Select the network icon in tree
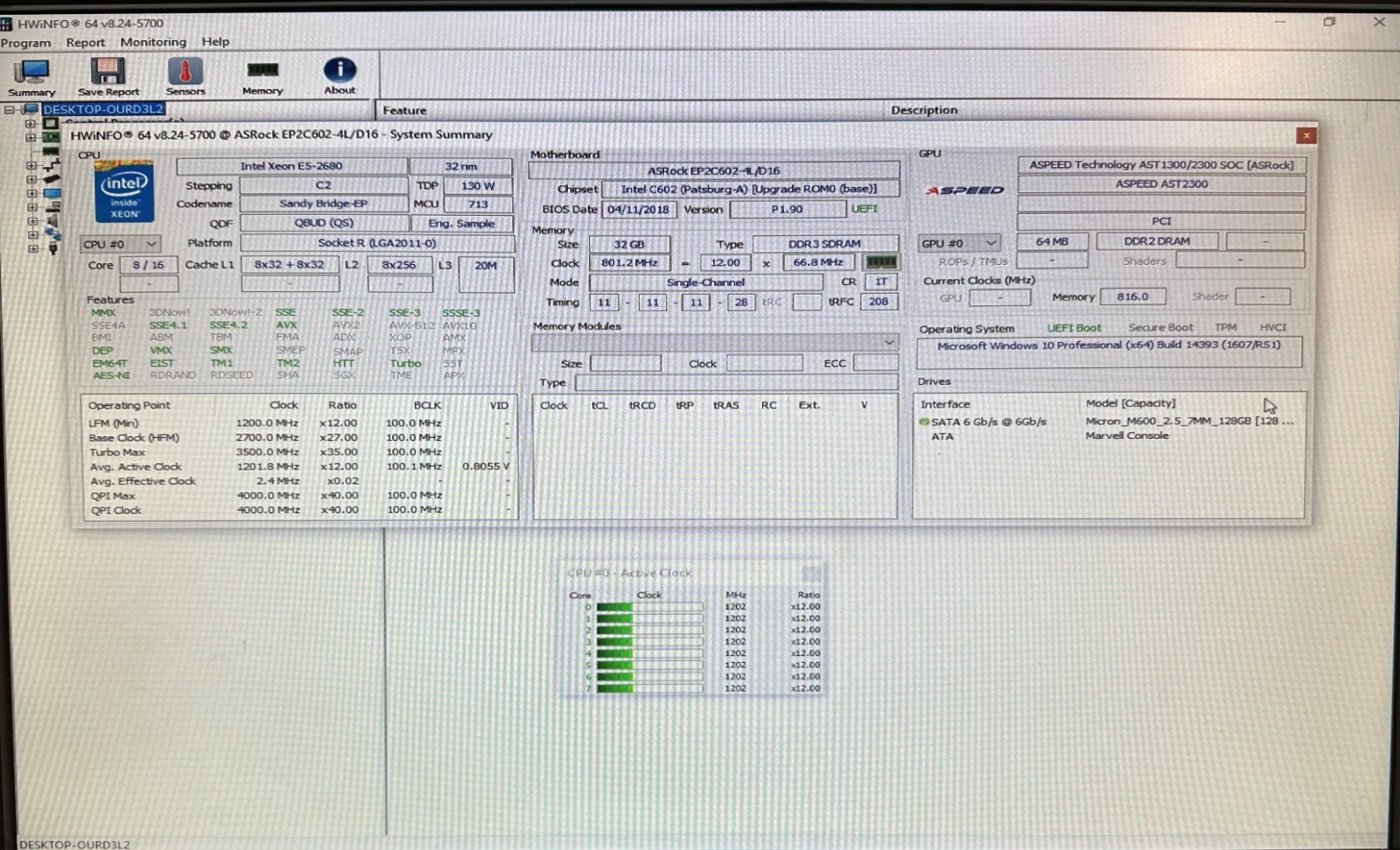 [x=53, y=234]
